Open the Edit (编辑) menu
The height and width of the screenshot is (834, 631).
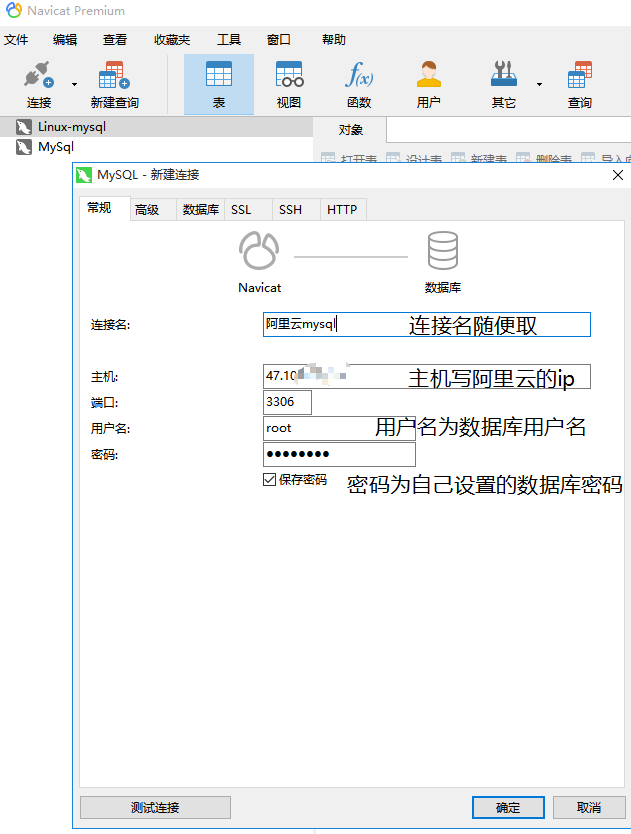[65, 40]
